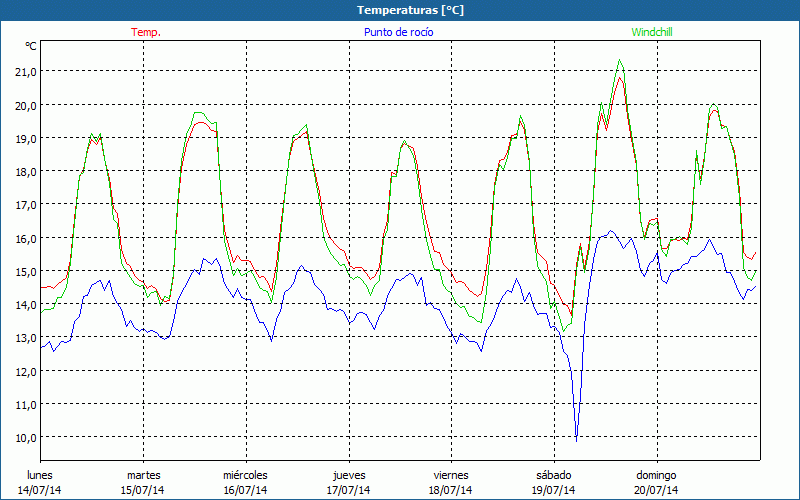The width and height of the screenshot is (800, 500).
Task: Click the lowest dip of the blue dew point line
Action: pos(577,439)
